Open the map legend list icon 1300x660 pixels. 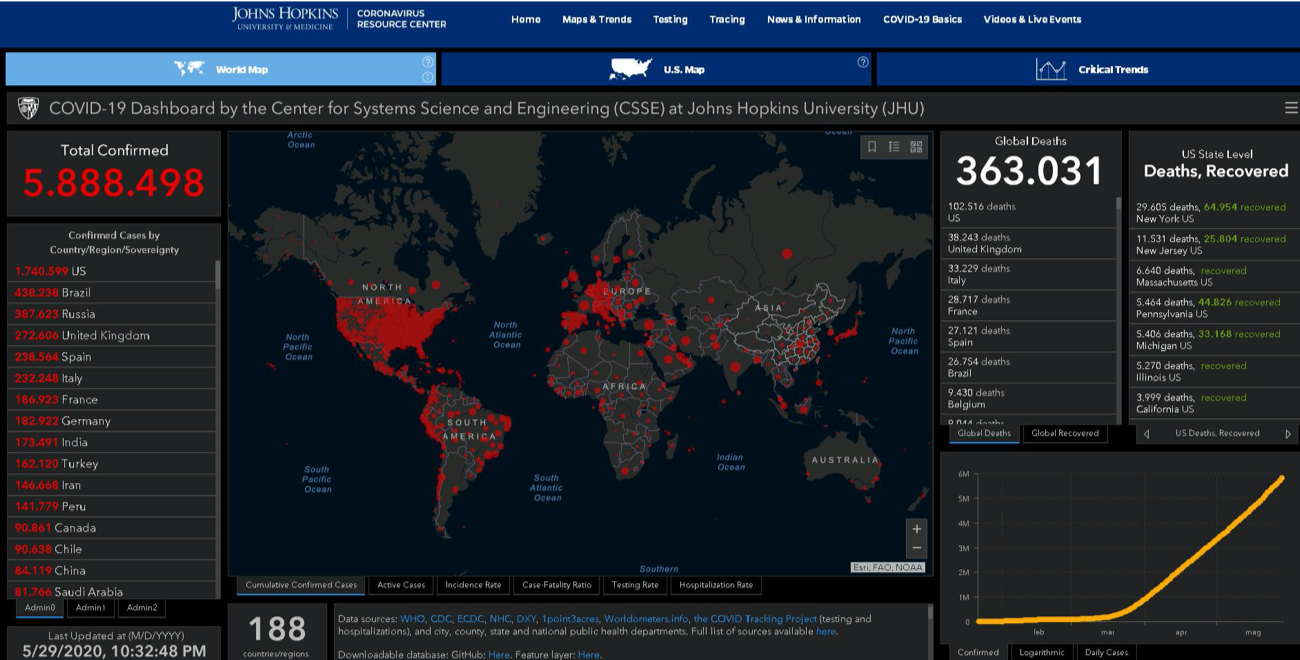tap(894, 147)
